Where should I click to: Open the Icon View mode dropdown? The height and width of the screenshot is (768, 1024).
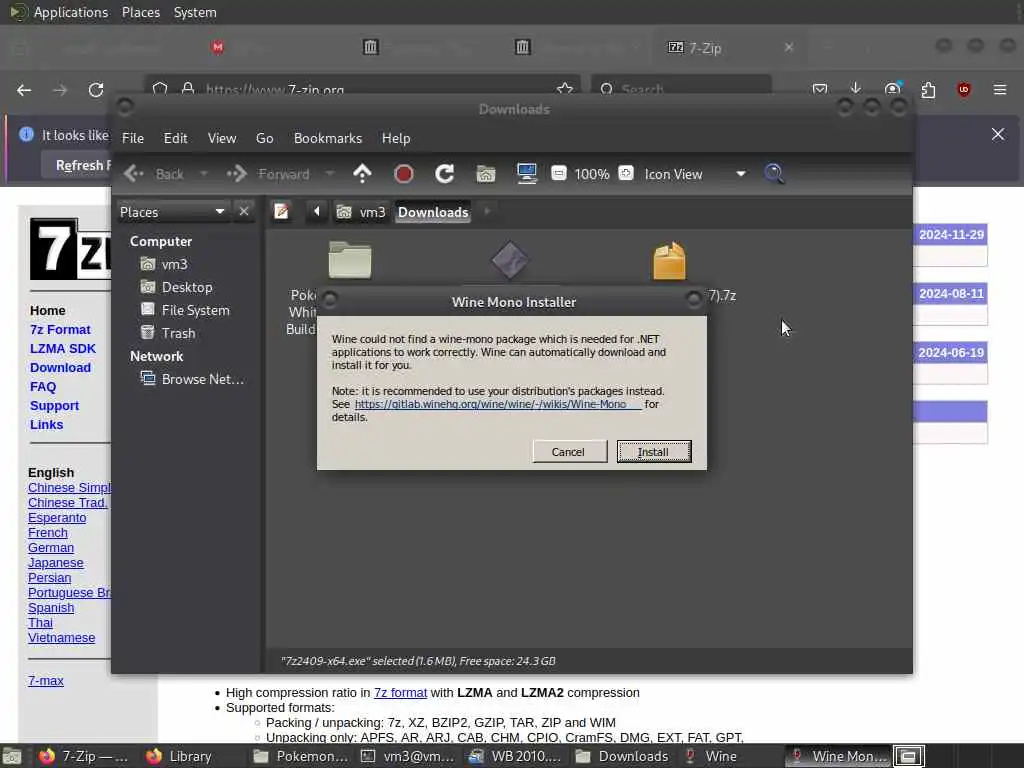695,174
